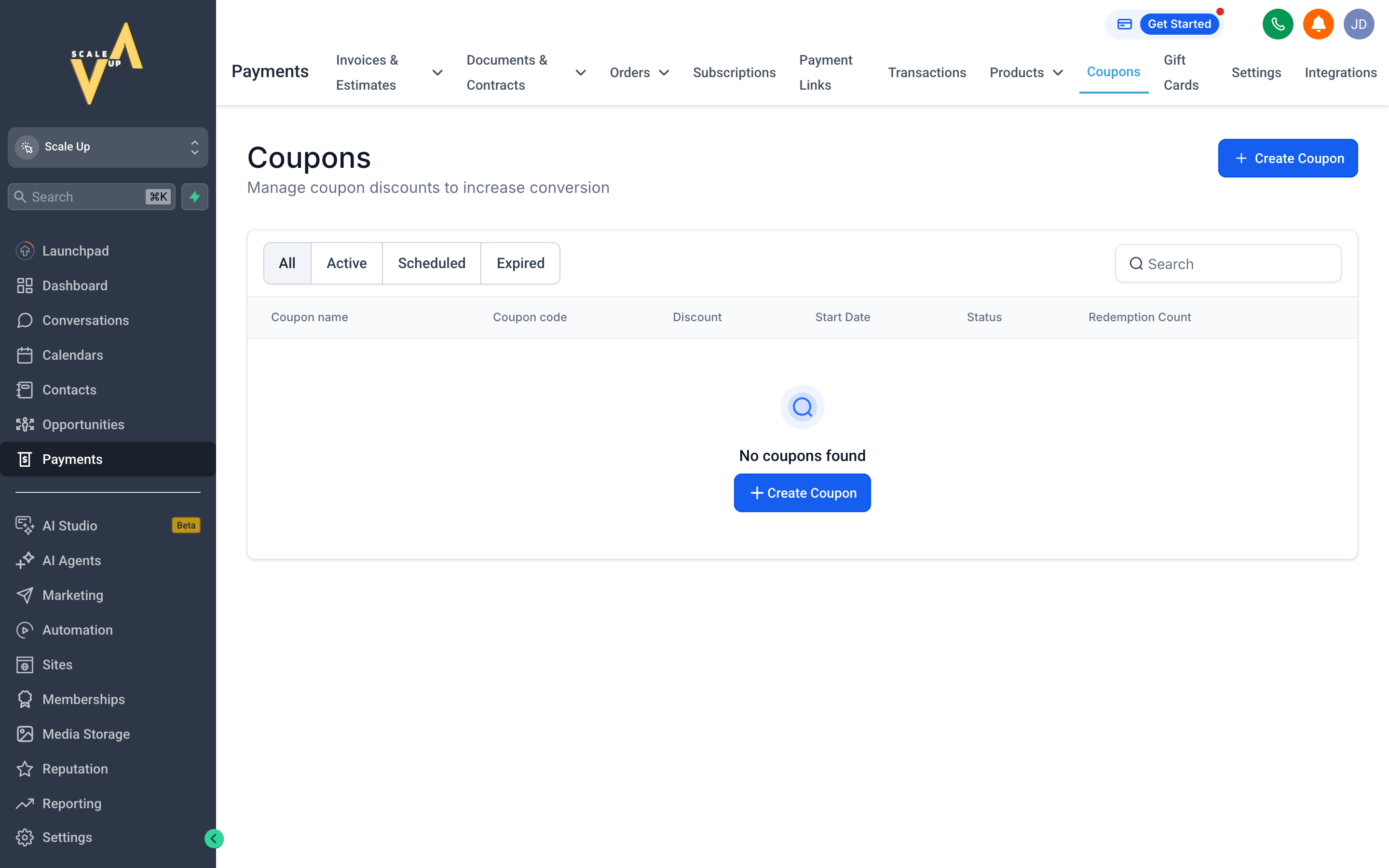Click Create Coupon under No coupons found
This screenshot has height=868, width=1389.
[x=802, y=493]
